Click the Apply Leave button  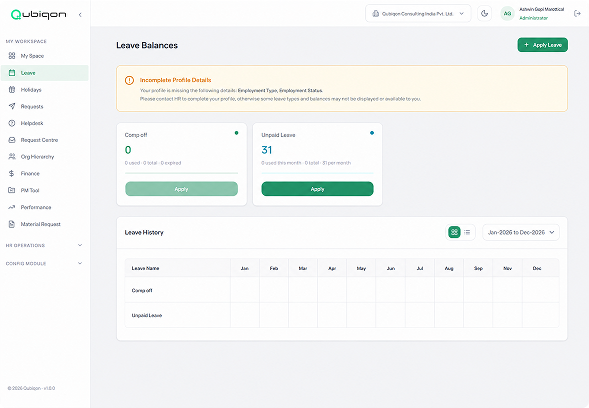[x=543, y=45]
